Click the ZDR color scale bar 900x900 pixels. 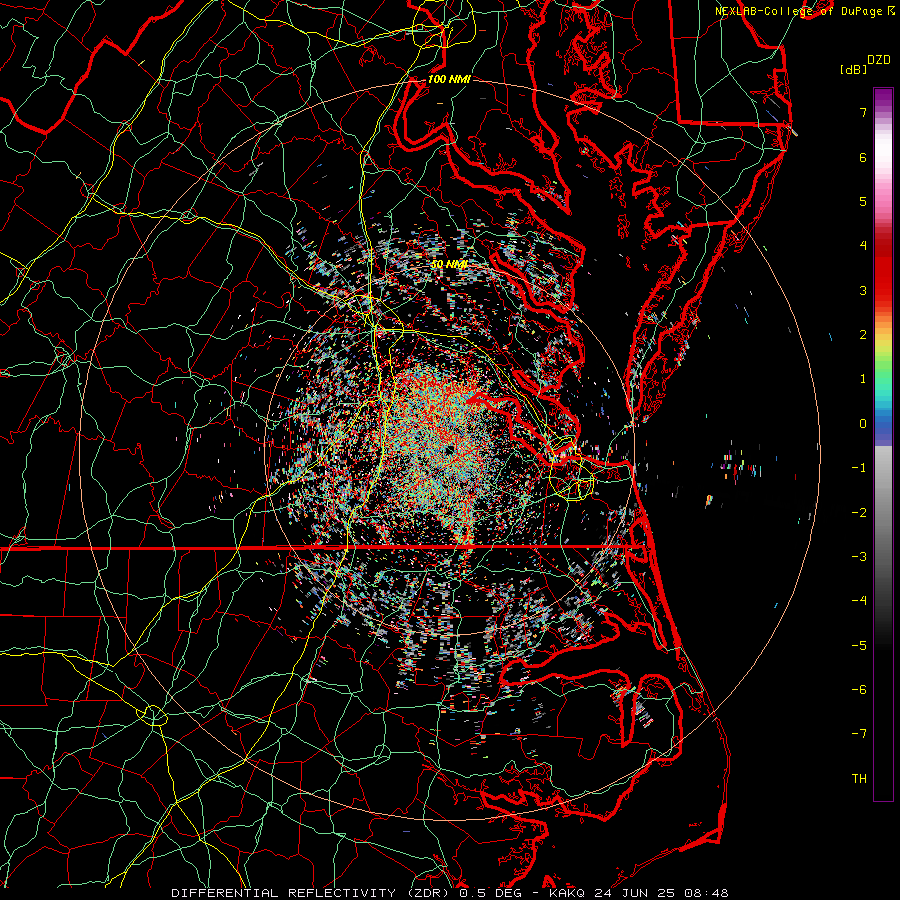coord(883,444)
